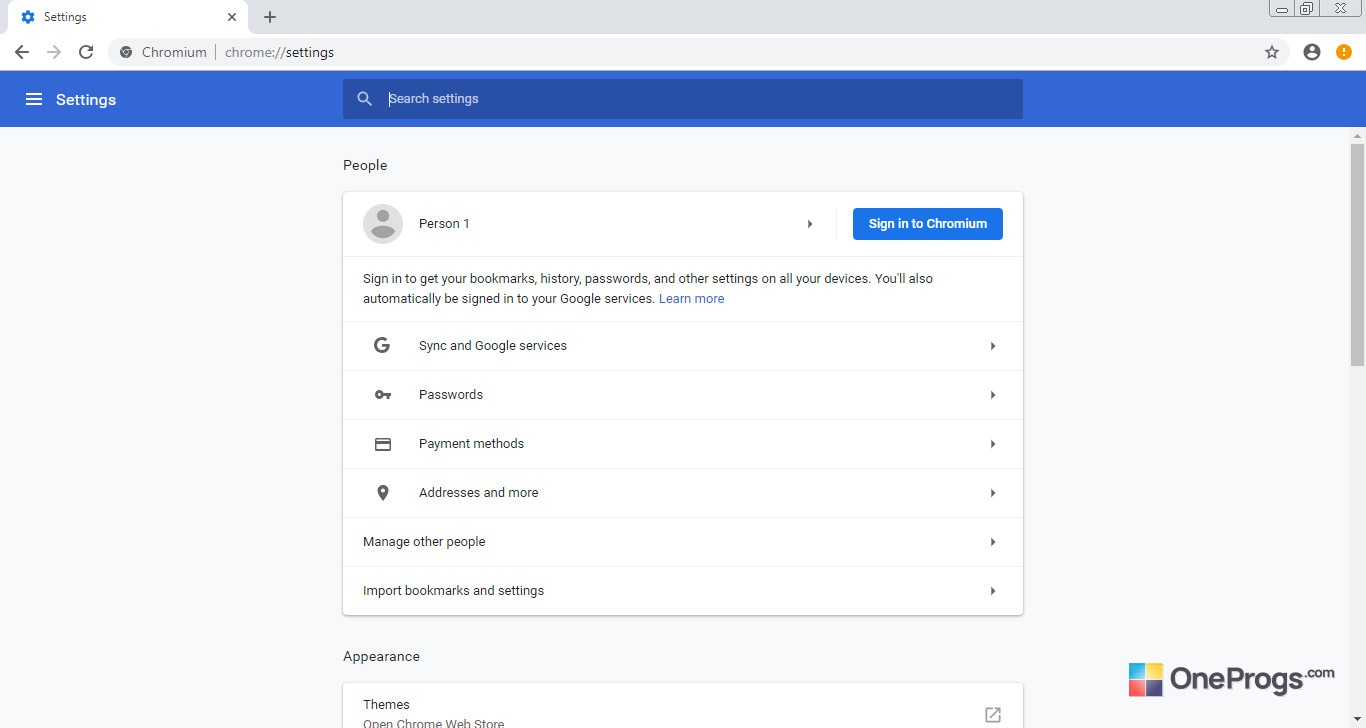Expand the Addresses and more arrow
Image resolution: width=1366 pixels, height=728 pixels.
point(993,493)
